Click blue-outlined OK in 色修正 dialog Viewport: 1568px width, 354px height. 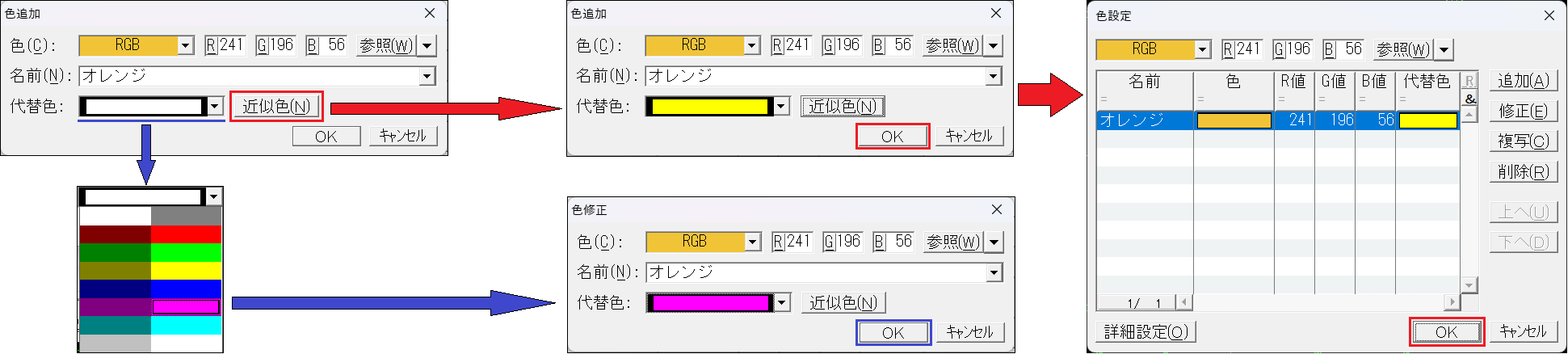tap(893, 333)
